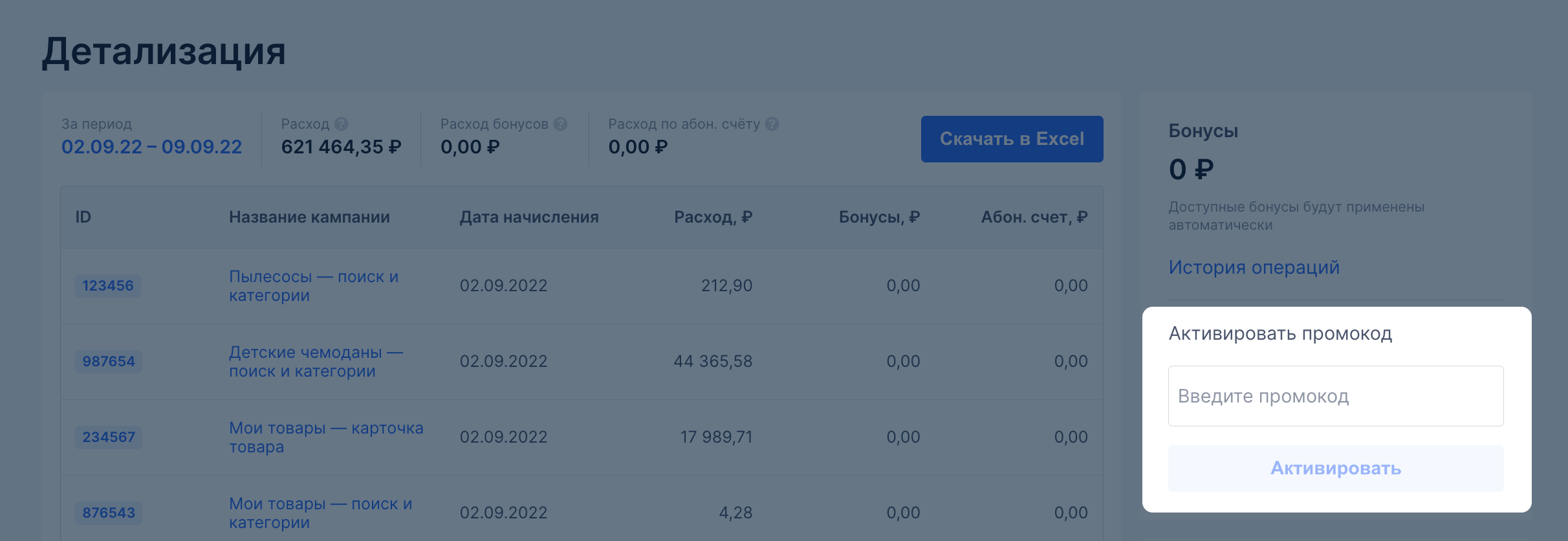1568x541 pixels.
Task: Open campaign Детские чемоданы — поиск и категории
Action: pos(316,362)
